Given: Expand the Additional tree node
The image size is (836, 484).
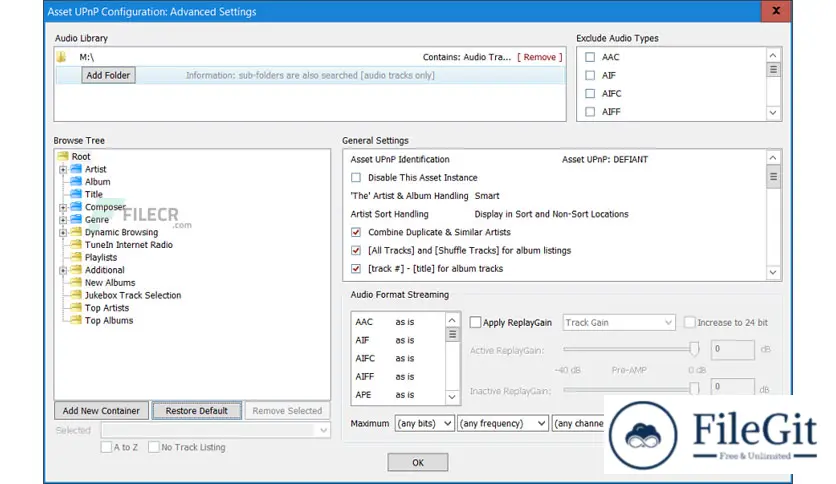Looking at the screenshot, I should (x=63, y=270).
